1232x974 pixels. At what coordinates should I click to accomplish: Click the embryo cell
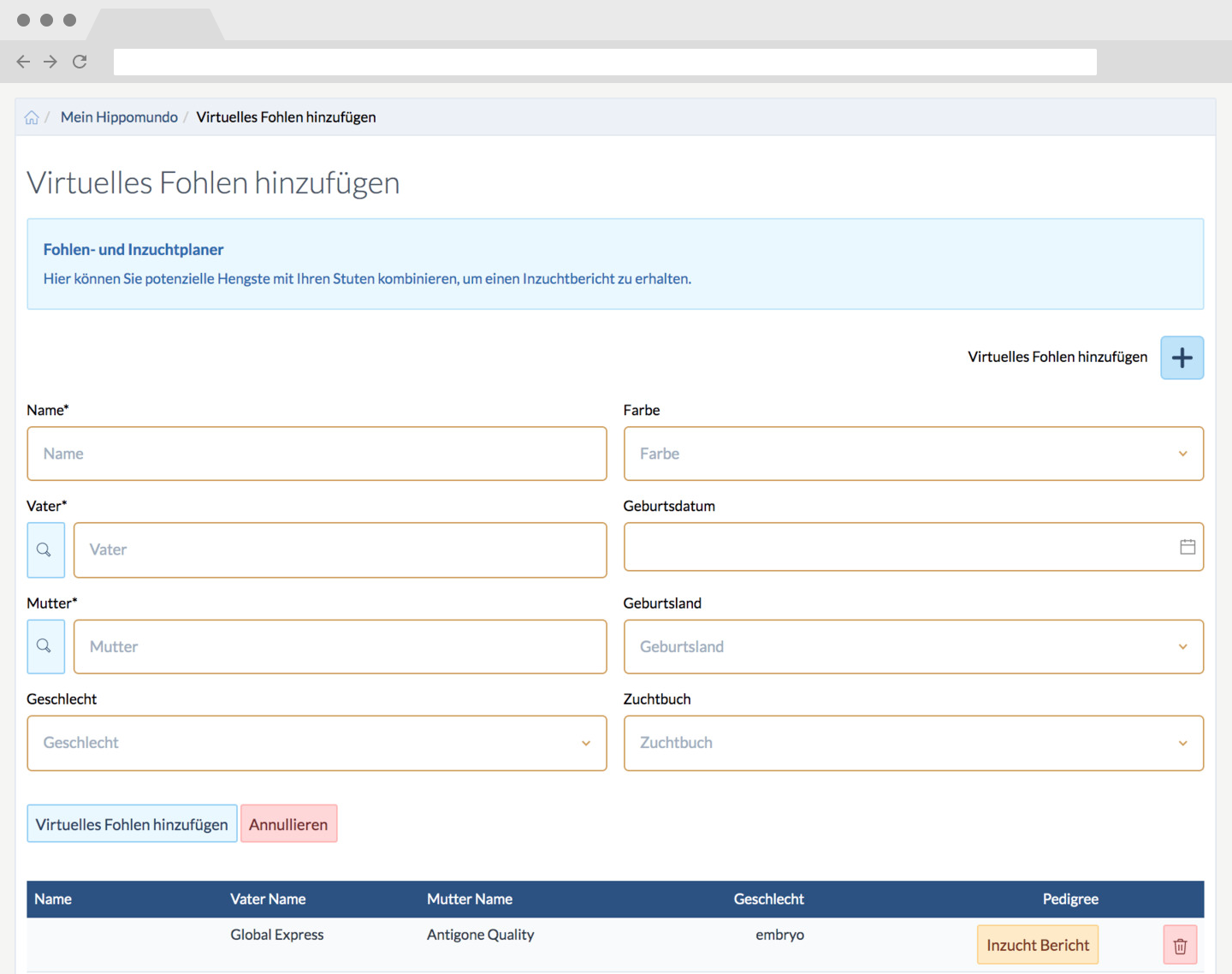(x=779, y=935)
